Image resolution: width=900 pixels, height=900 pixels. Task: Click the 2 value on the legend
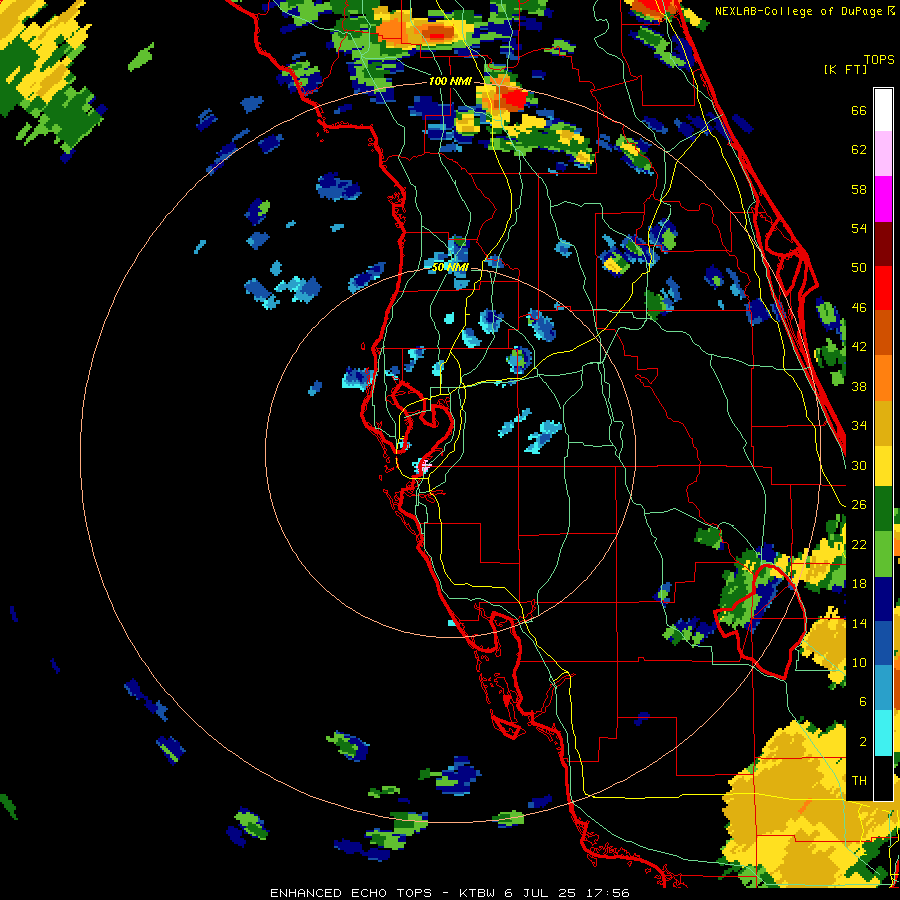[x=862, y=742]
